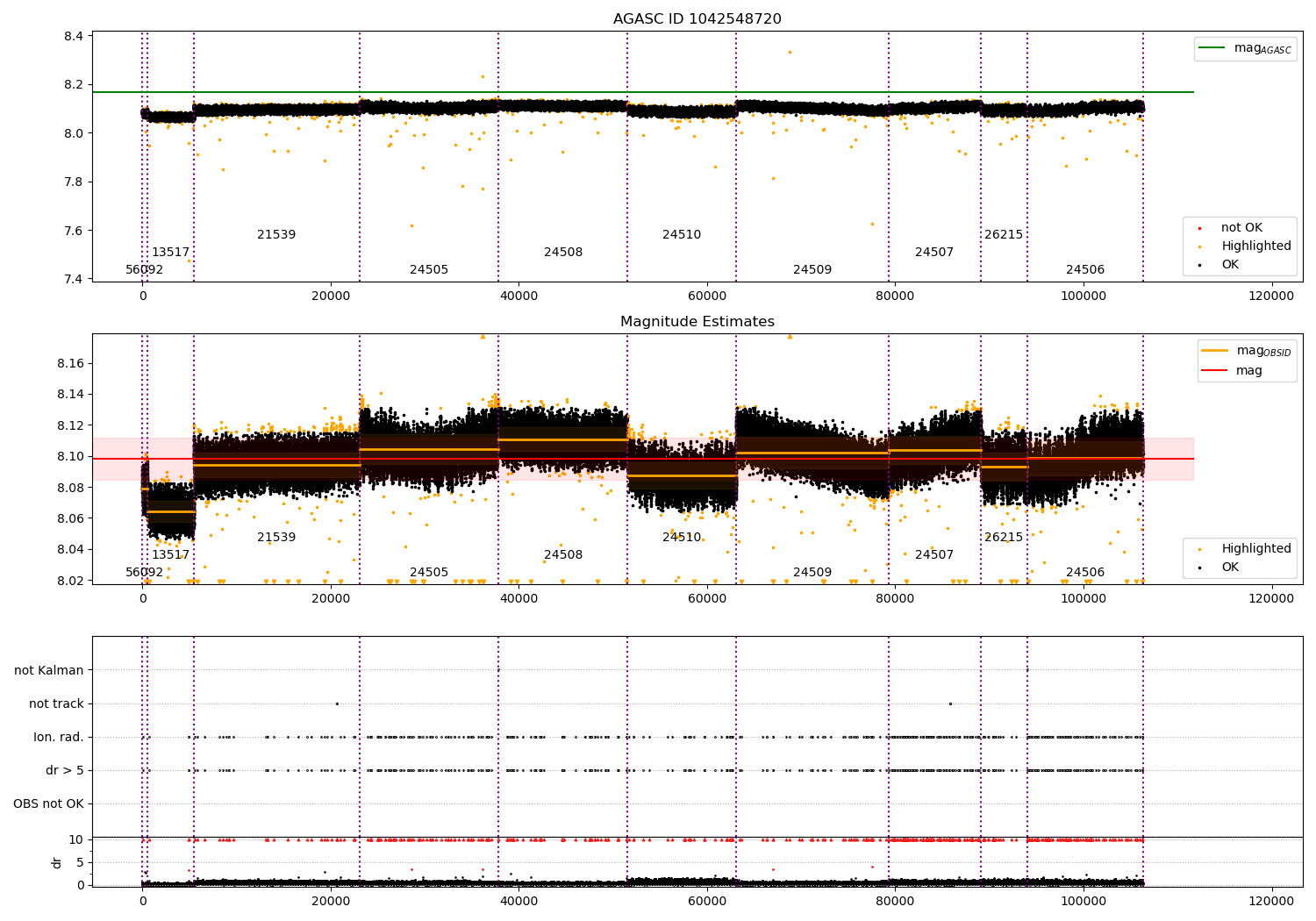This screenshot has height=921, width=1316.
Task: Click the title 'AGASC ID 1042548720'
Action: coord(697,19)
